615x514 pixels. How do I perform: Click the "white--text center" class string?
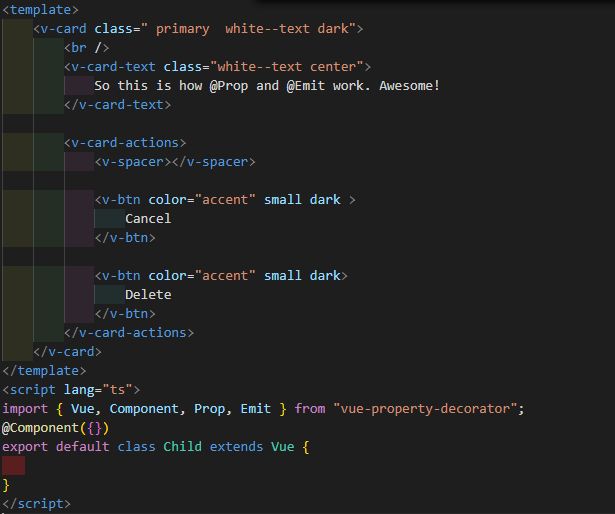(x=287, y=67)
